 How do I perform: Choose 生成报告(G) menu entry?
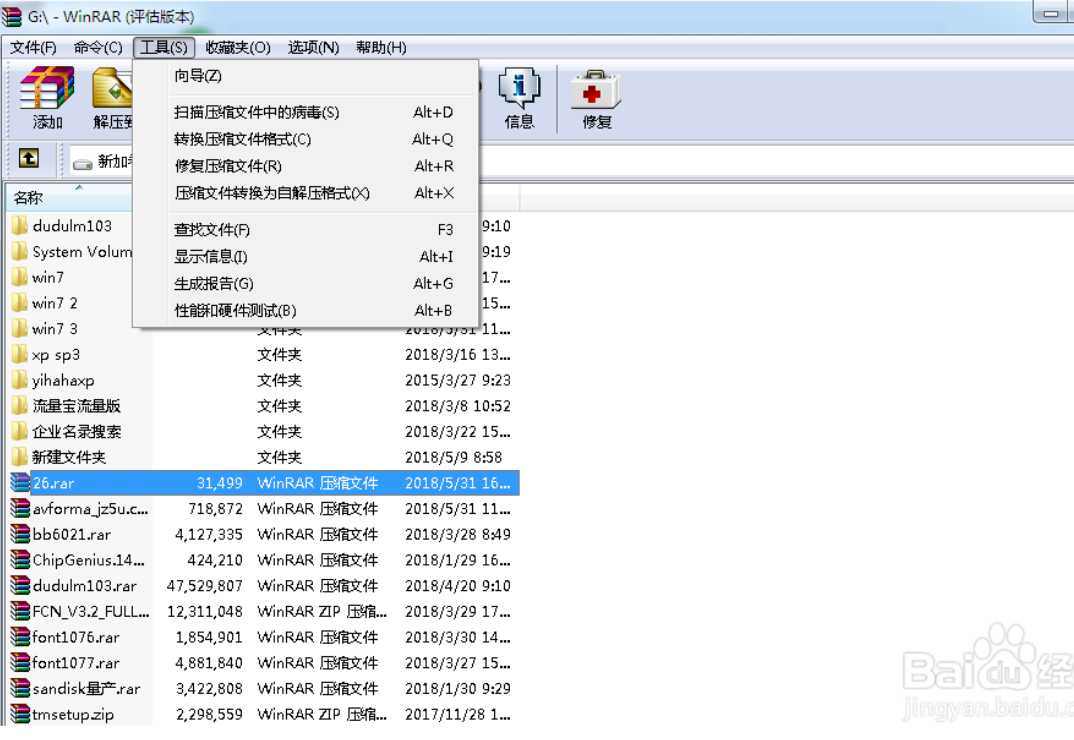point(305,284)
